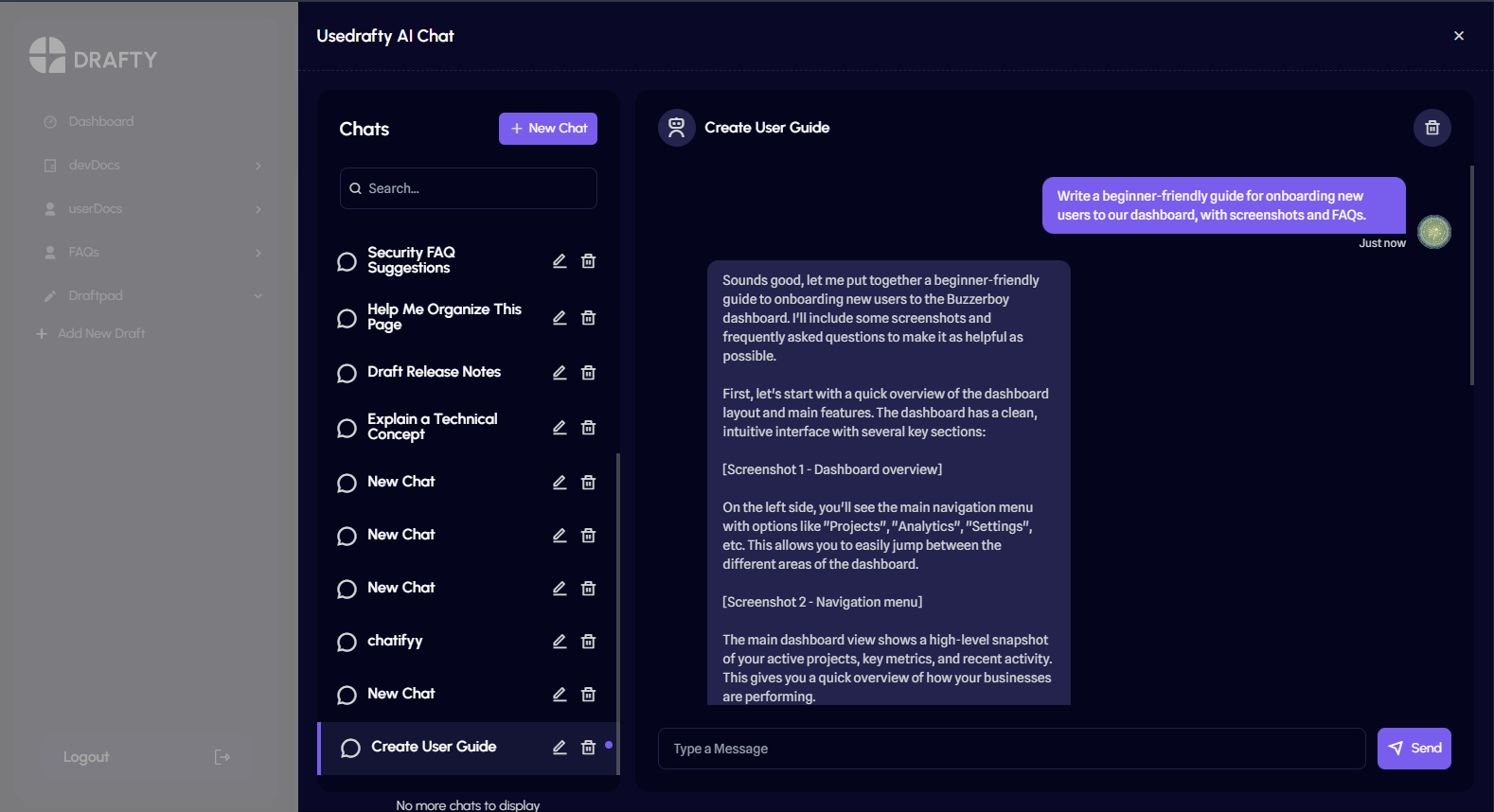Expand the FAQs sidebar chevron
This screenshot has width=1494, height=812.
click(258, 253)
